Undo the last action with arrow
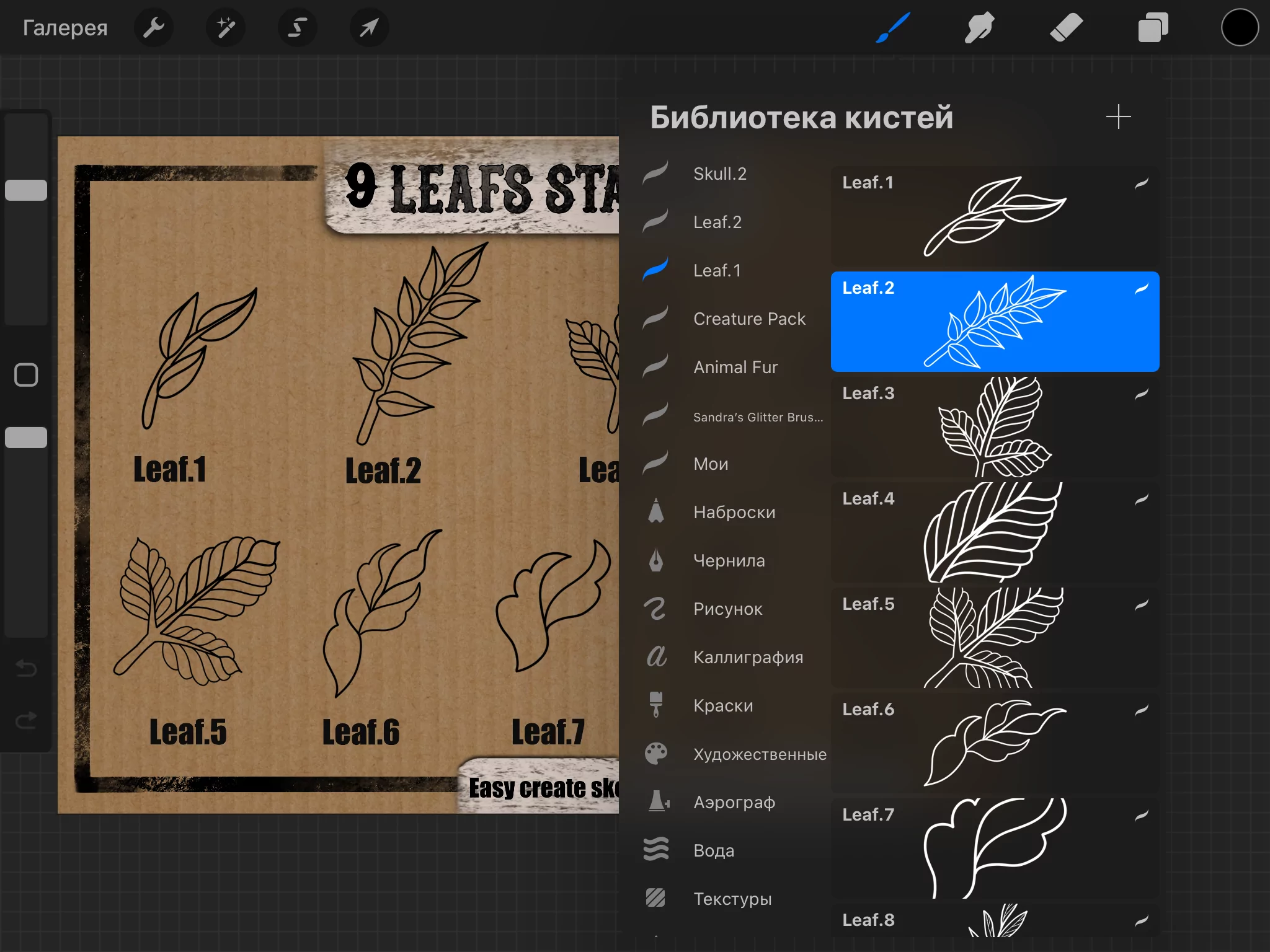Image resolution: width=1270 pixels, height=952 pixels. 26,668
